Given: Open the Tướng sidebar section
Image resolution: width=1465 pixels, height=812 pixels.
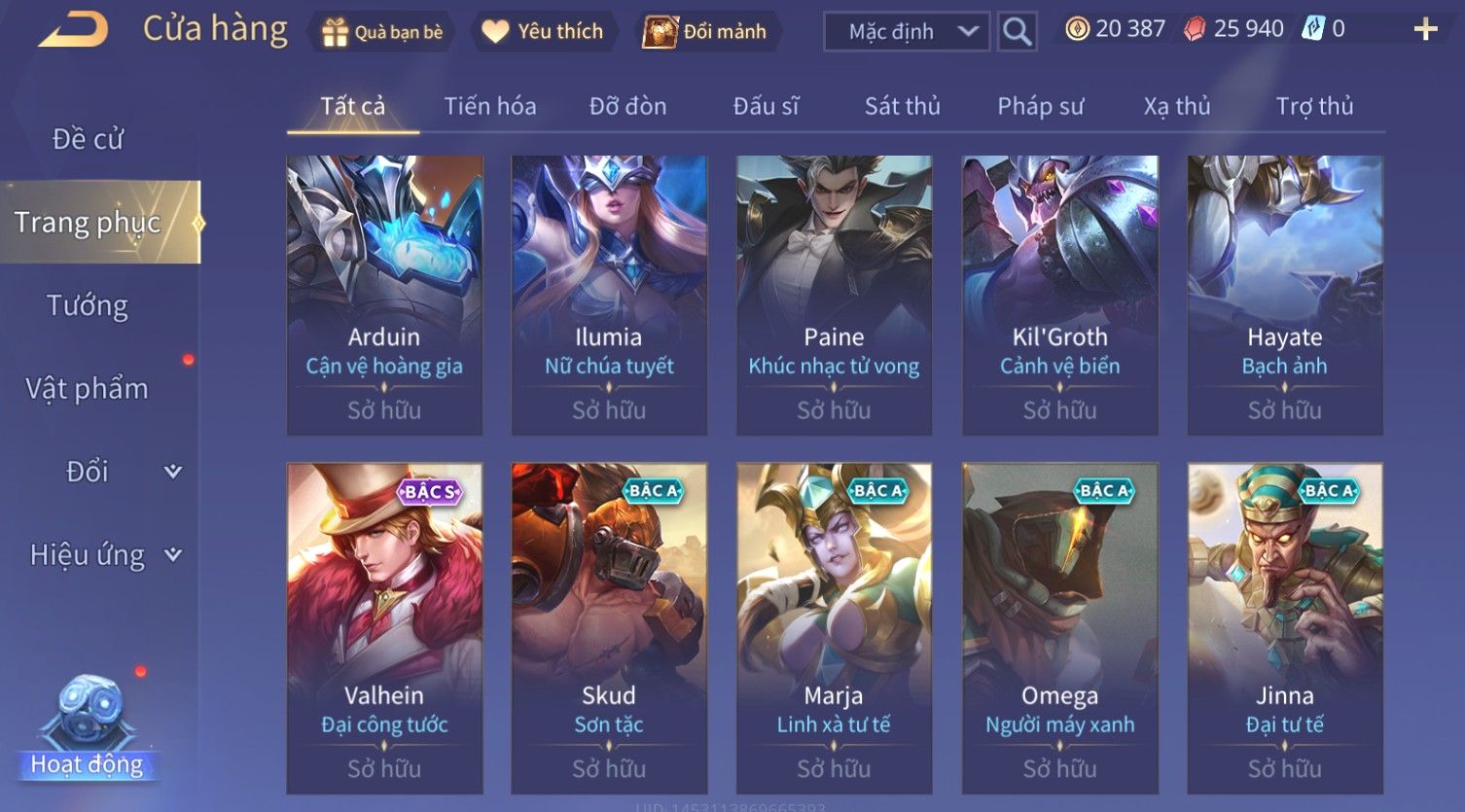Looking at the screenshot, I should click(x=88, y=305).
